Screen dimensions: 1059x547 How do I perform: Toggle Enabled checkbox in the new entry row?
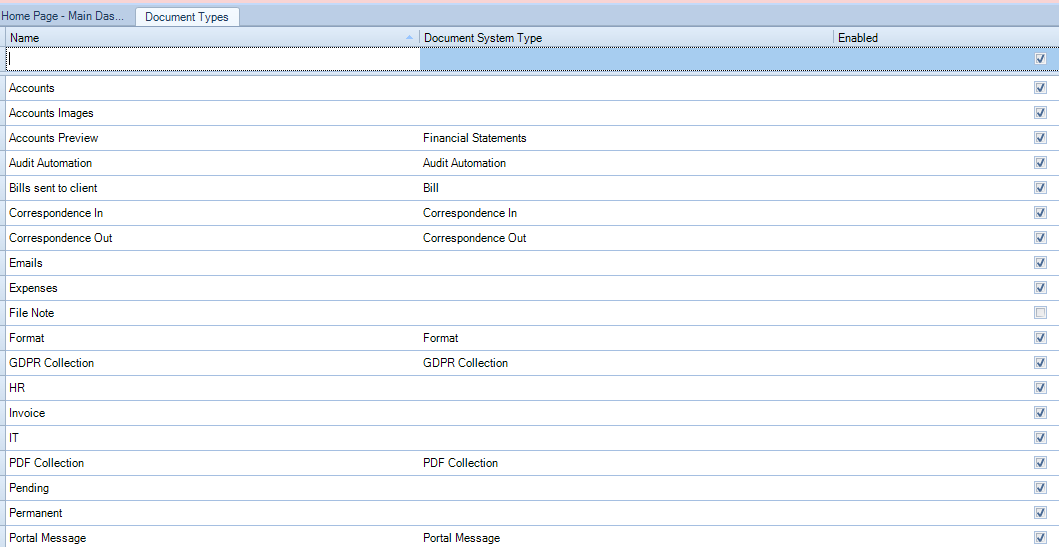(x=1040, y=59)
